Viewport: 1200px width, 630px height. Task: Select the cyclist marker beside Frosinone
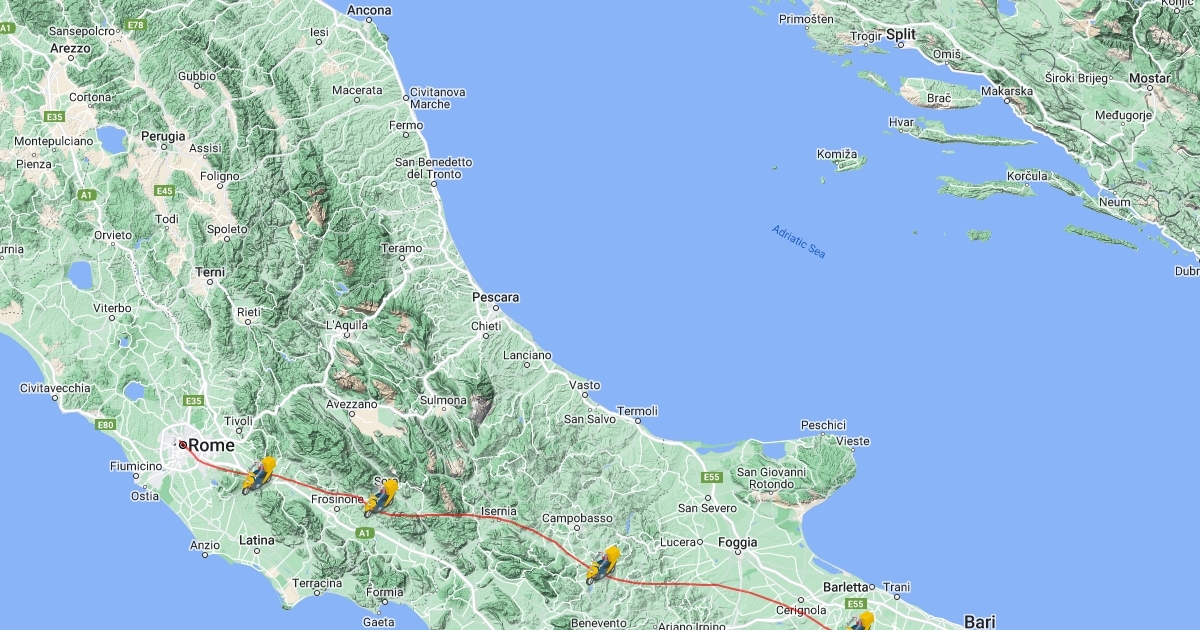tap(381, 498)
